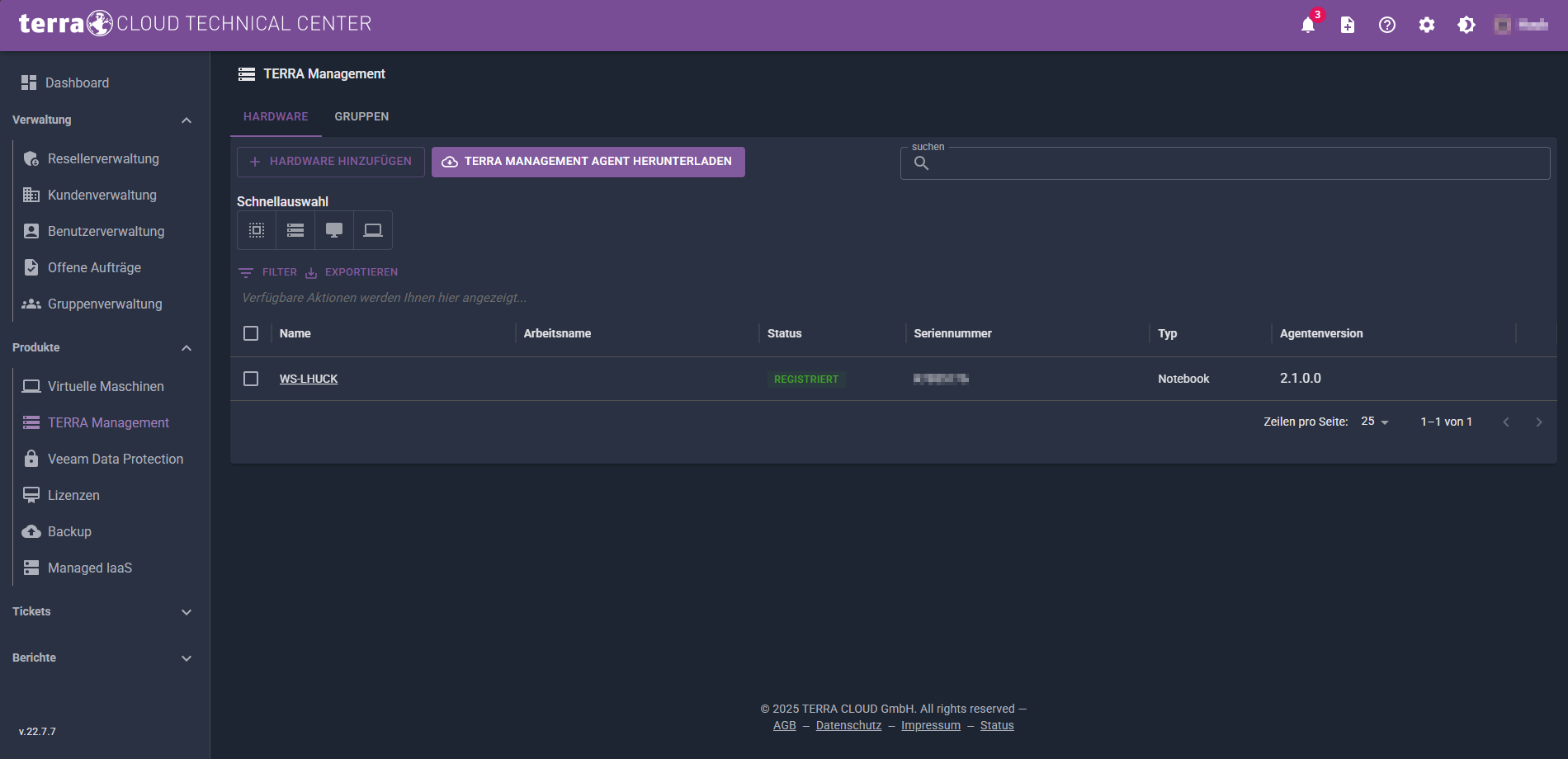Open settings gear in header
Screen dimensions: 1568x759
click(x=1427, y=25)
